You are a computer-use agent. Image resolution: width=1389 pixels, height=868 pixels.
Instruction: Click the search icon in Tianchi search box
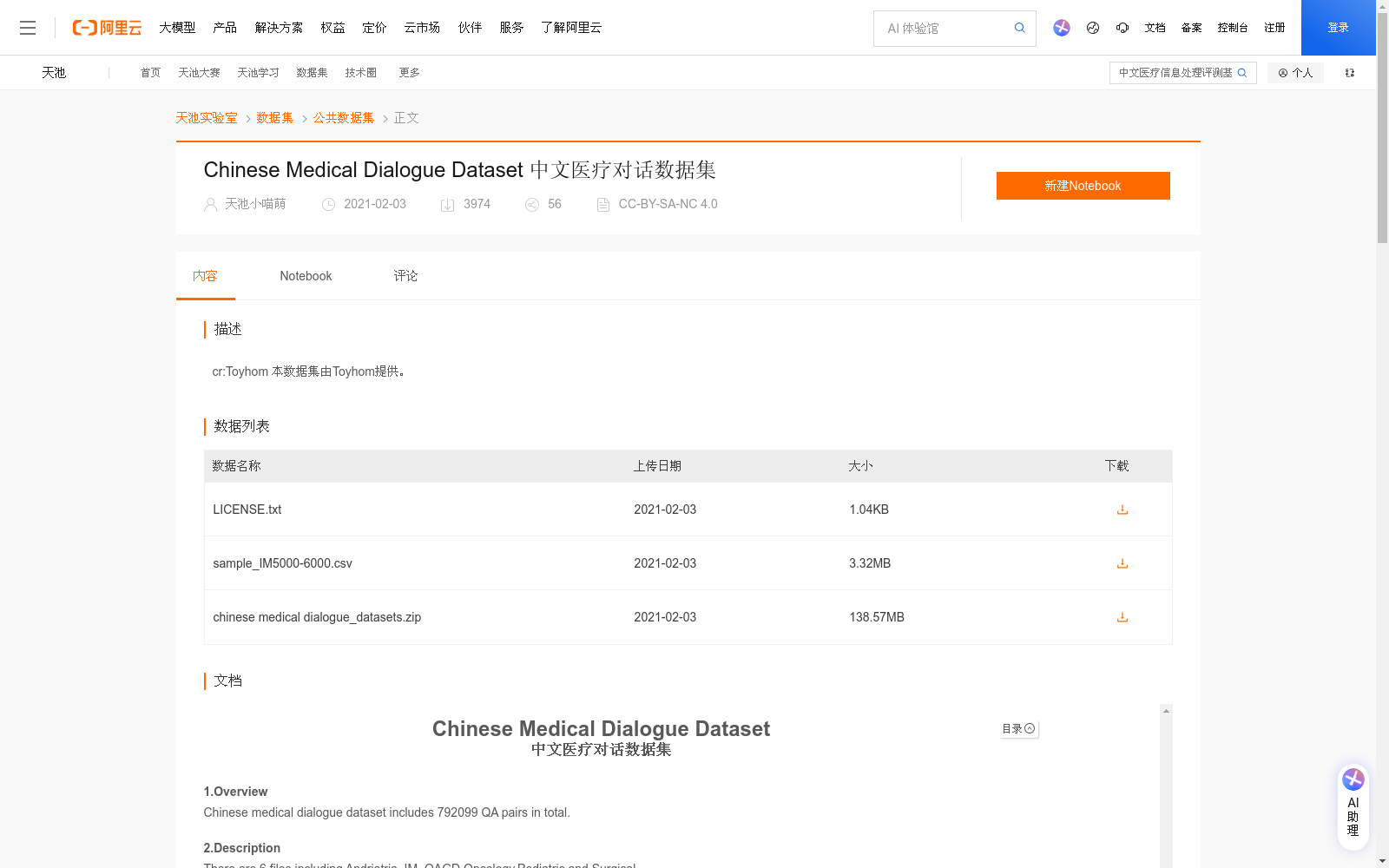(1242, 73)
